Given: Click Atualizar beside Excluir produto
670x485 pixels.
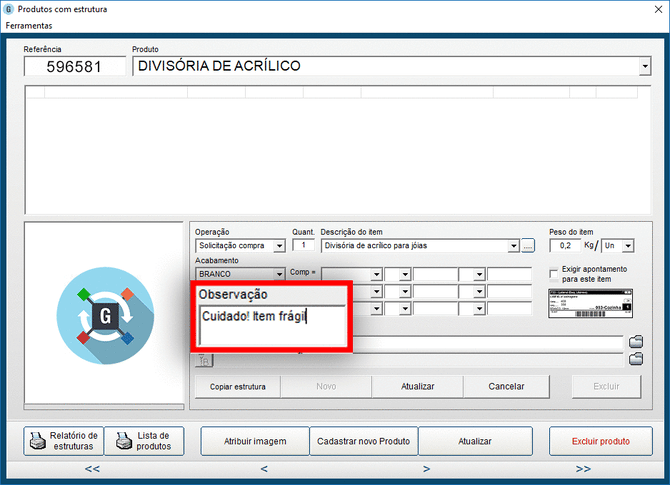Looking at the screenshot, I should (x=475, y=441).
